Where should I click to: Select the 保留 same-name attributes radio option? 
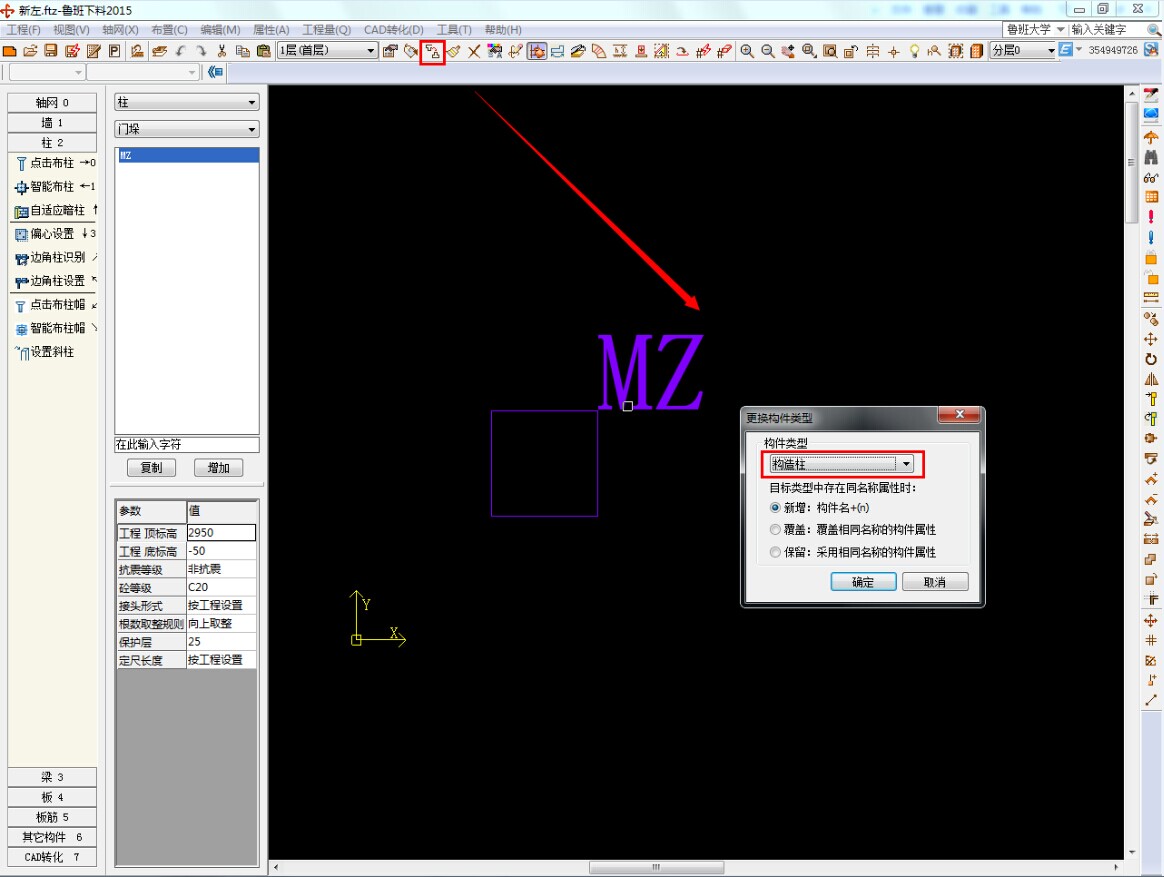[x=775, y=552]
